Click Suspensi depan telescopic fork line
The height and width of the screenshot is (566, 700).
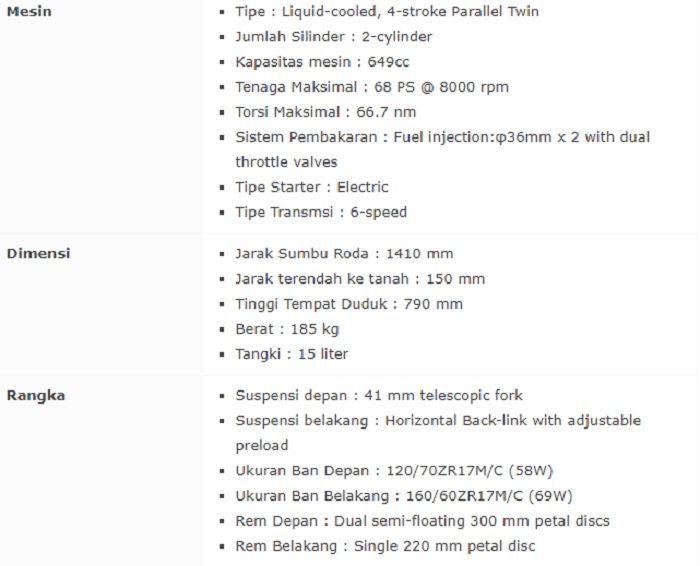tap(379, 396)
